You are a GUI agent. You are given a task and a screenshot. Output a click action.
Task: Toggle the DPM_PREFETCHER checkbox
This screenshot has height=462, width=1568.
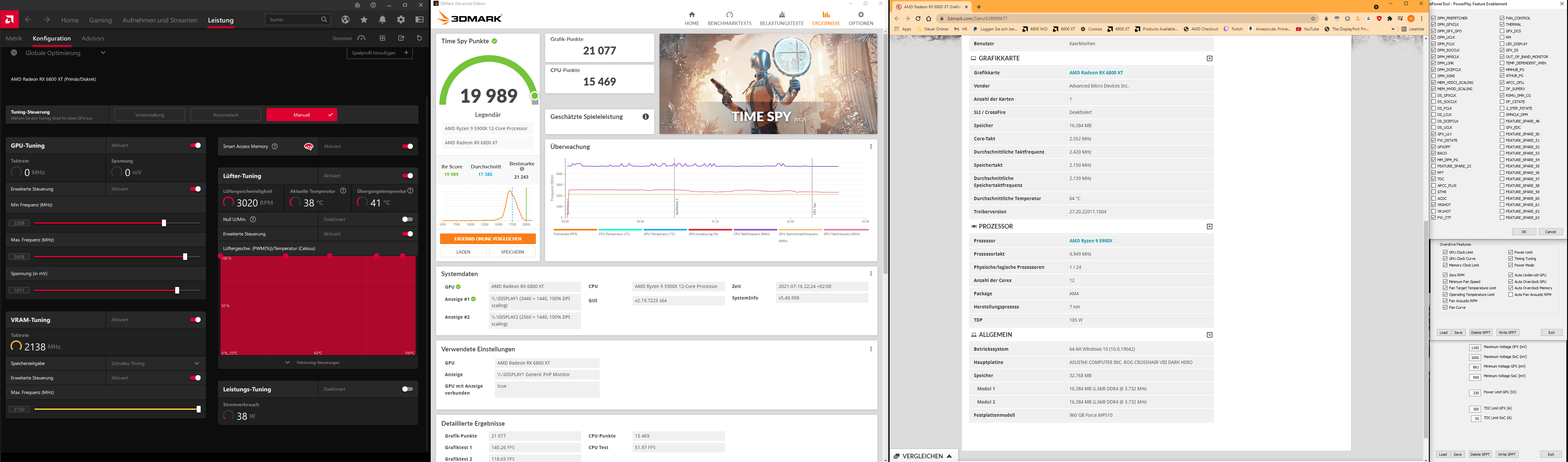point(1434,18)
